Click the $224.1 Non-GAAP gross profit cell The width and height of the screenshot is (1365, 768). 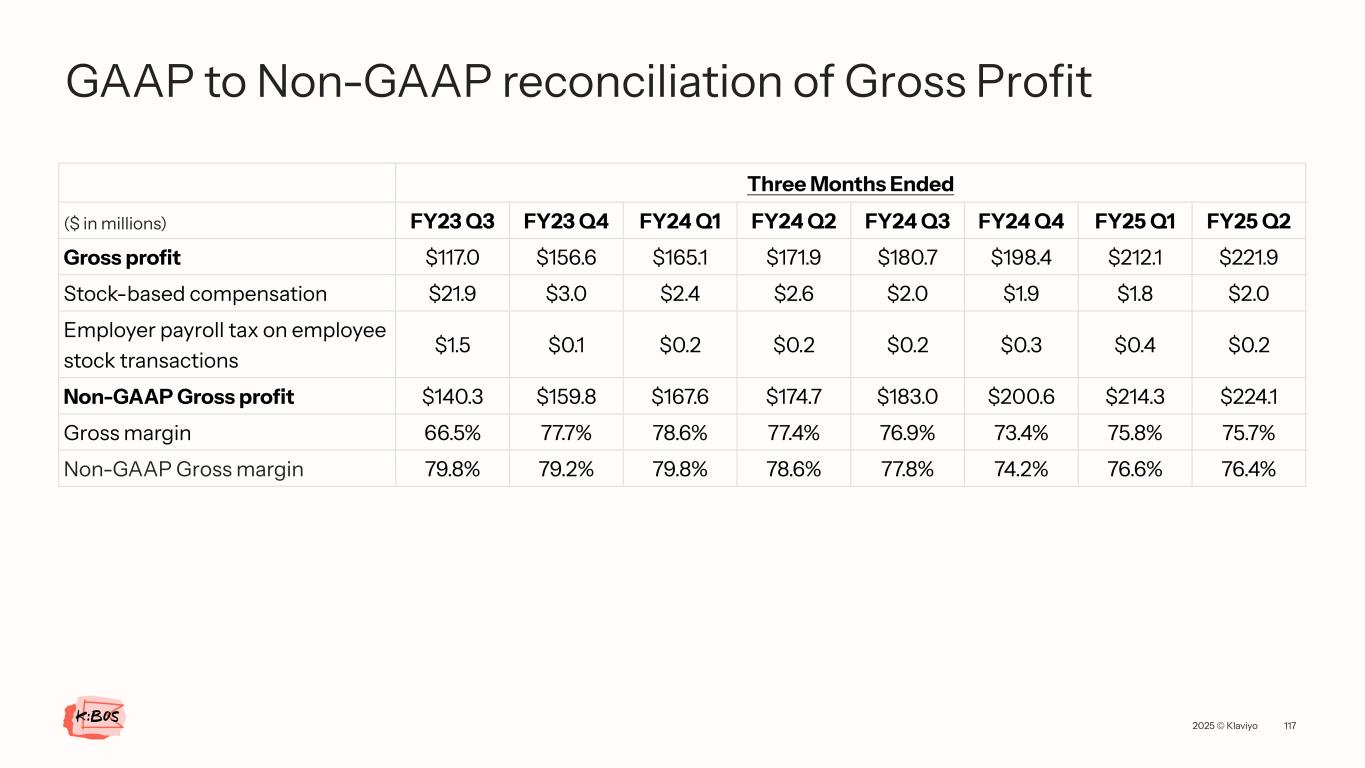click(x=1248, y=397)
